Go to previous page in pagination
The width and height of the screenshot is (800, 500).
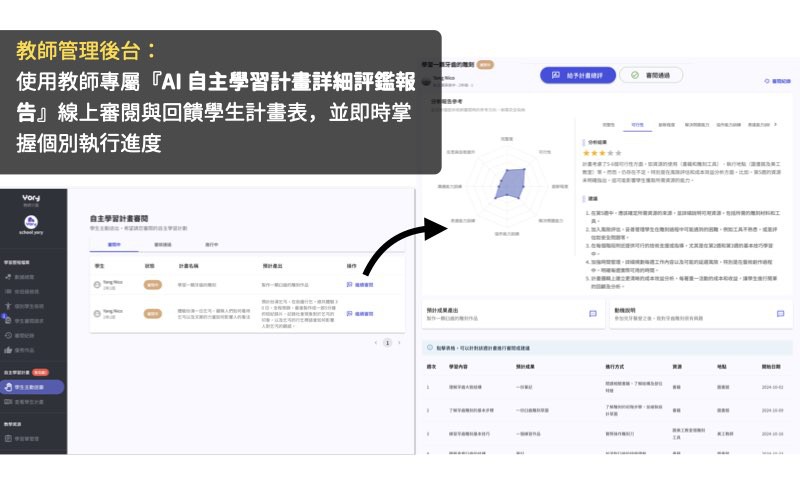(374, 342)
